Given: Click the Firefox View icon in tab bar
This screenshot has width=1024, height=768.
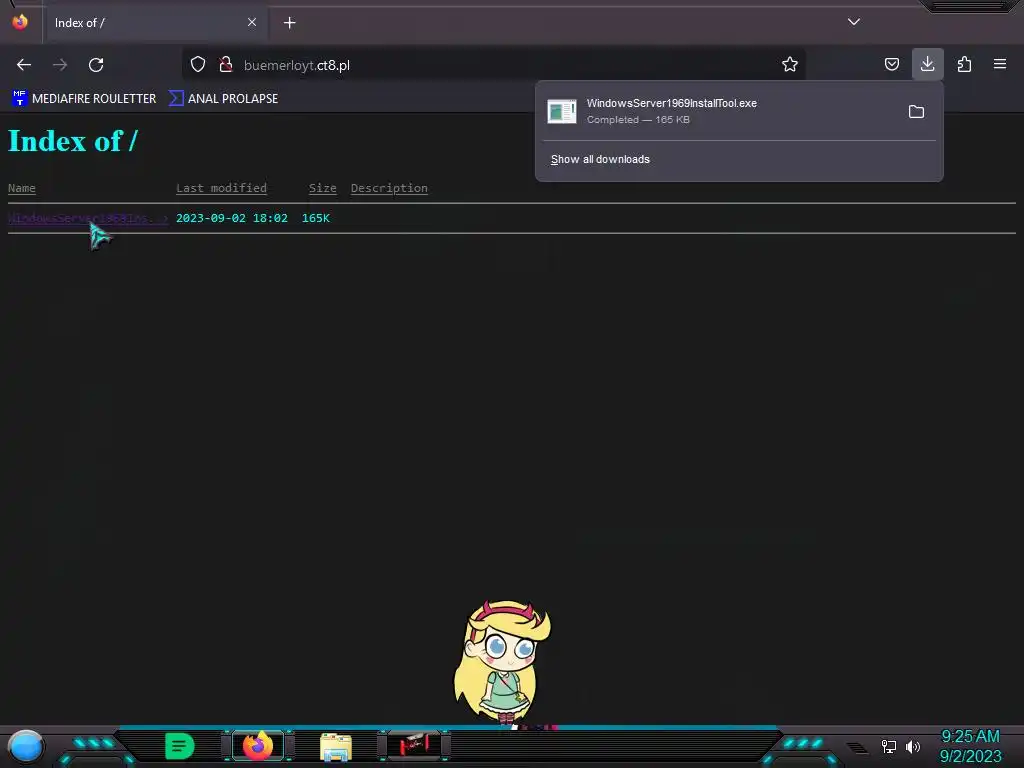Looking at the screenshot, I should [x=20, y=22].
